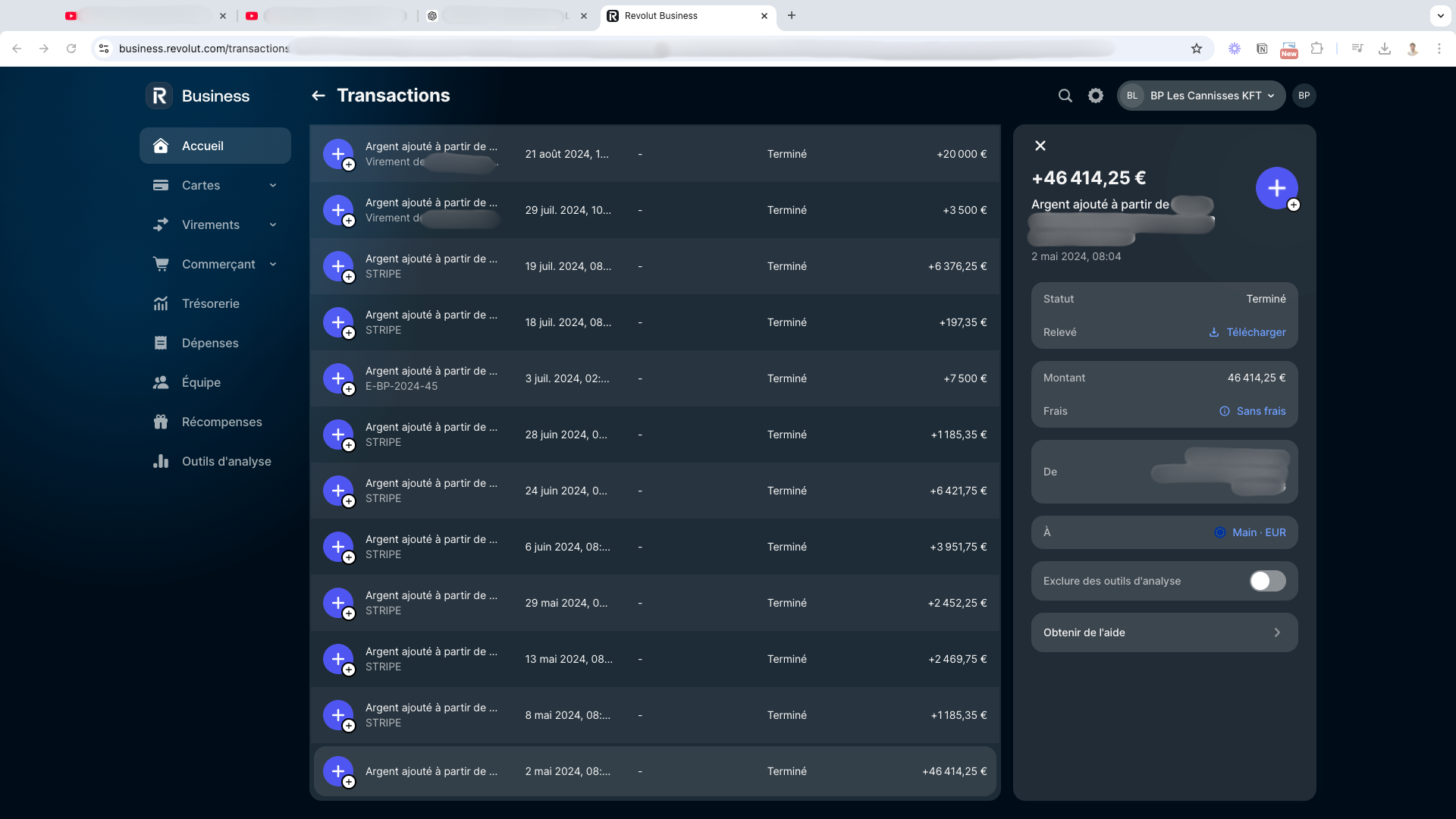Click the 24 juin 2024 date cell
1456x819 pixels.
566,491
